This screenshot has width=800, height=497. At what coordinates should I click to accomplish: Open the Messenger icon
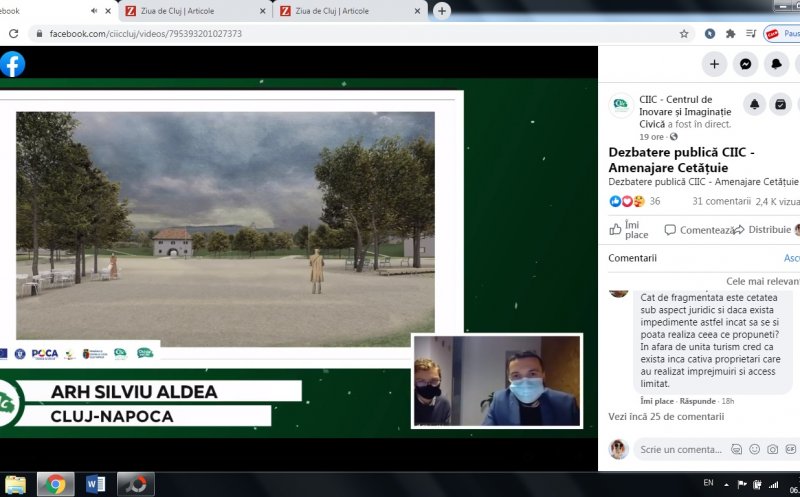745,64
